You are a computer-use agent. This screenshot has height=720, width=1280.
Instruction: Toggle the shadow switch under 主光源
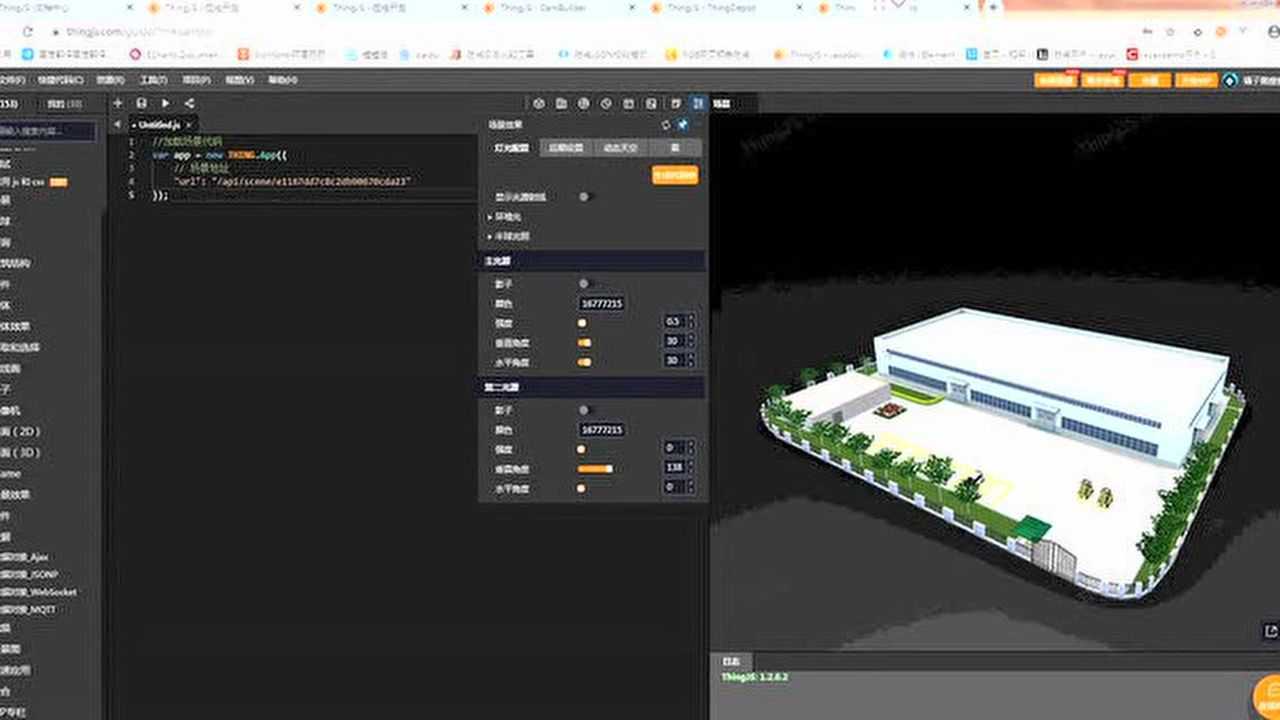tap(584, 283)
